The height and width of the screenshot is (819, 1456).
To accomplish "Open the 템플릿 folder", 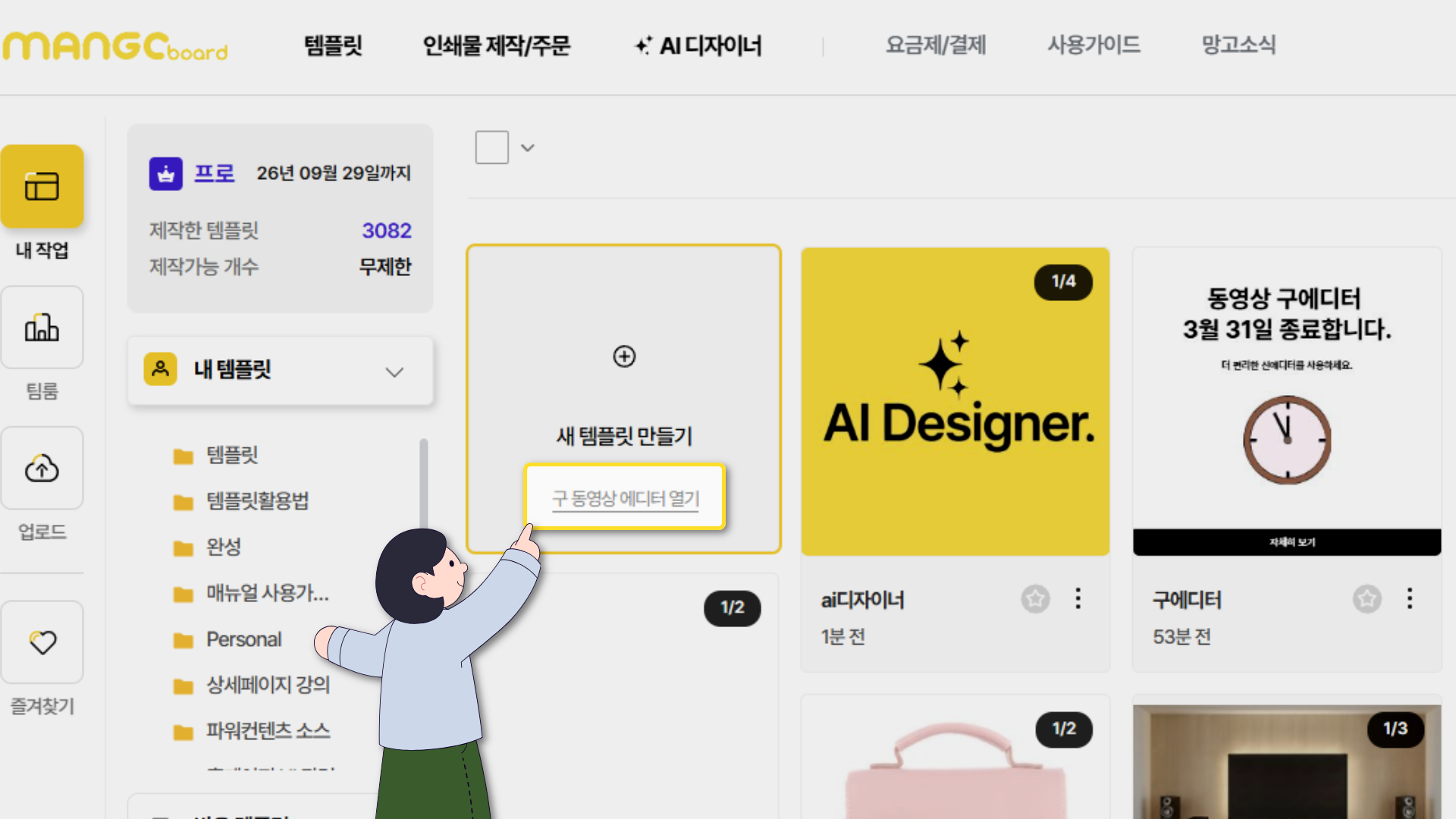I will click(x=217, y=455).
